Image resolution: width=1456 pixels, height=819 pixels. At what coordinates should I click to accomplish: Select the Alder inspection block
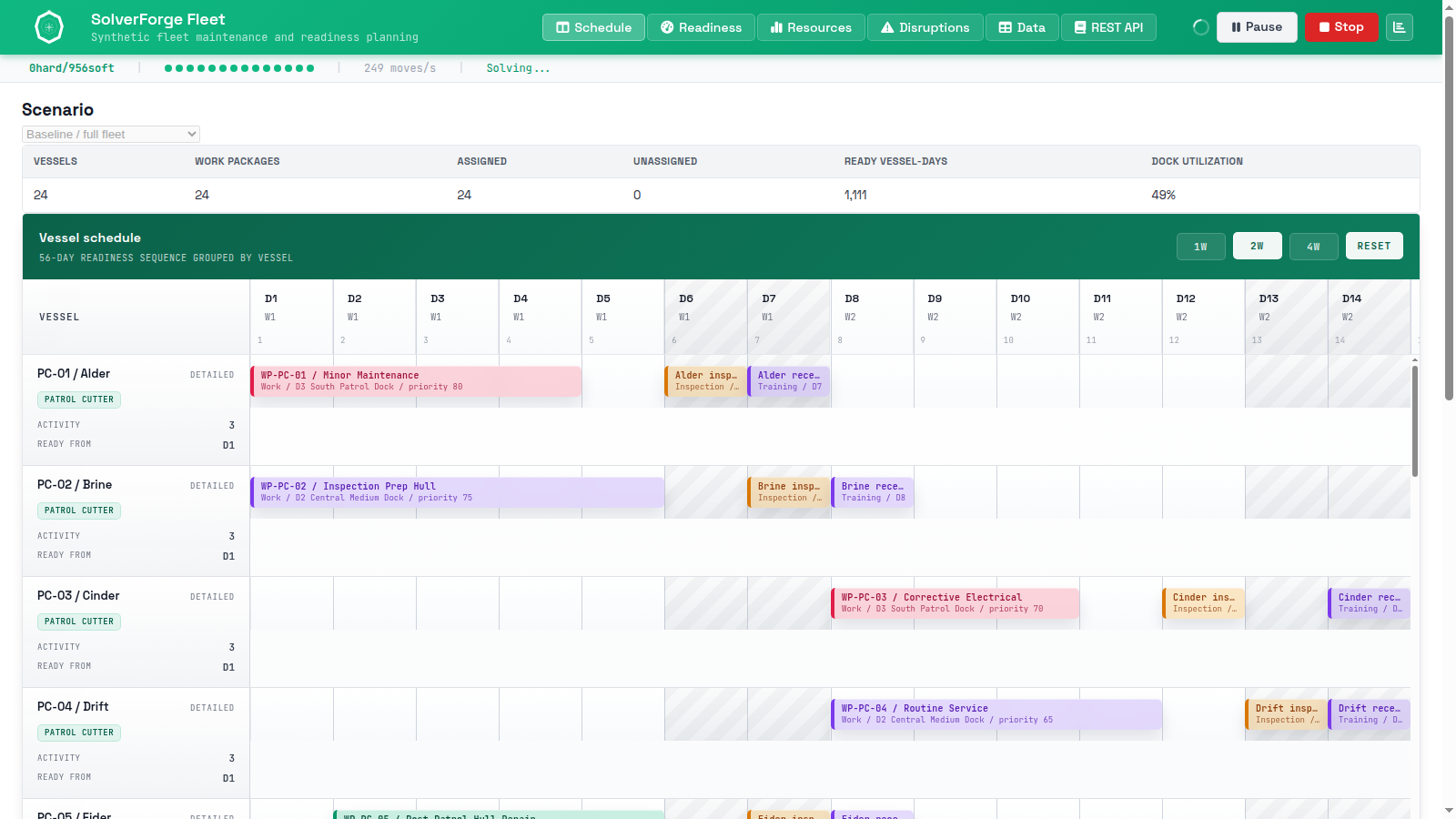pyautogui.click(x=705, y=381)
